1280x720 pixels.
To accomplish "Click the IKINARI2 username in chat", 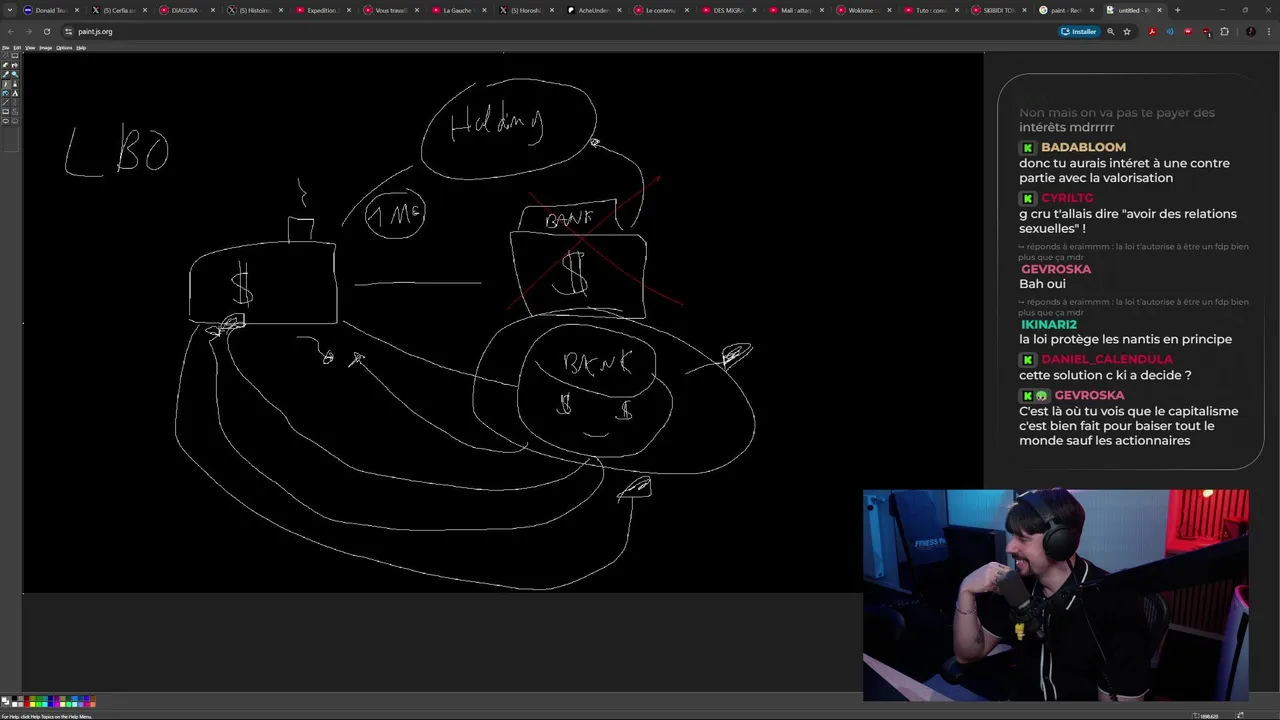I will point(1048,324).
